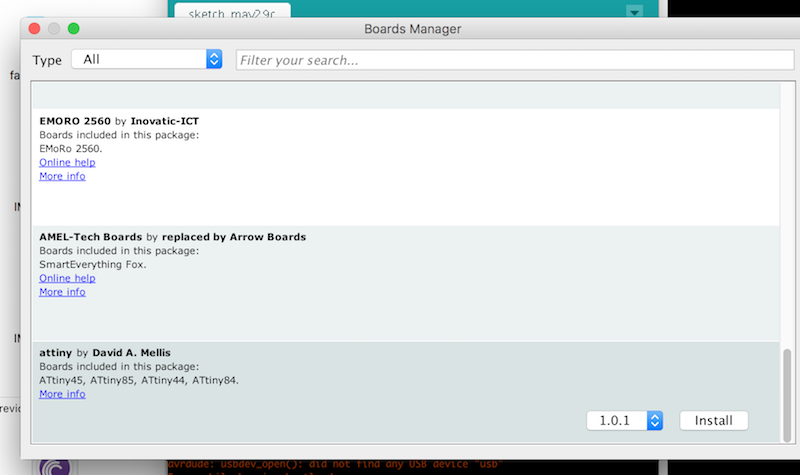The image size is (800, 475).
Task: Open the 1.0.1 version dropdown for attiny
Action: (624, 420)
